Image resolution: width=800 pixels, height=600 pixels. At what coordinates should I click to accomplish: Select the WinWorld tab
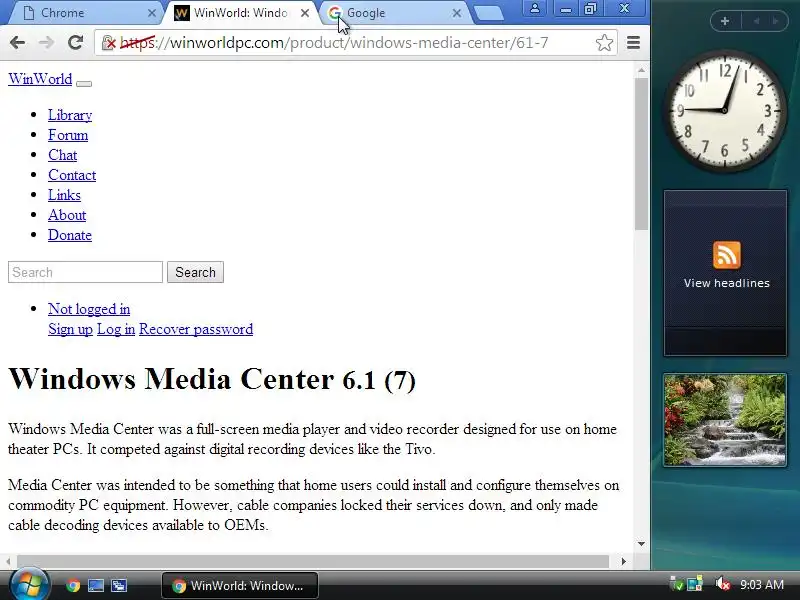pos(240,13)
